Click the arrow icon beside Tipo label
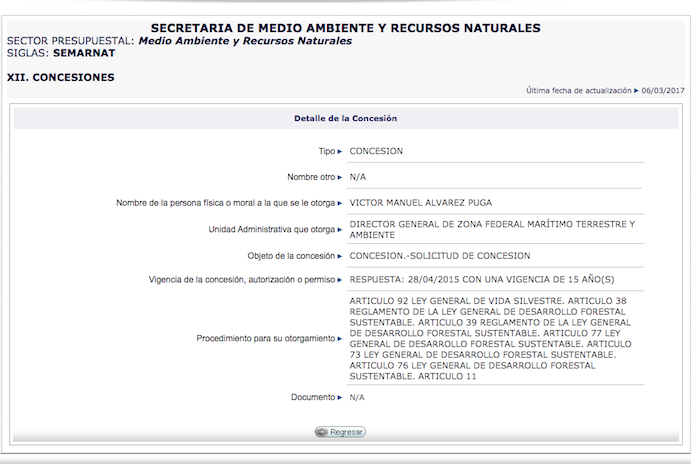 (340, 151)
